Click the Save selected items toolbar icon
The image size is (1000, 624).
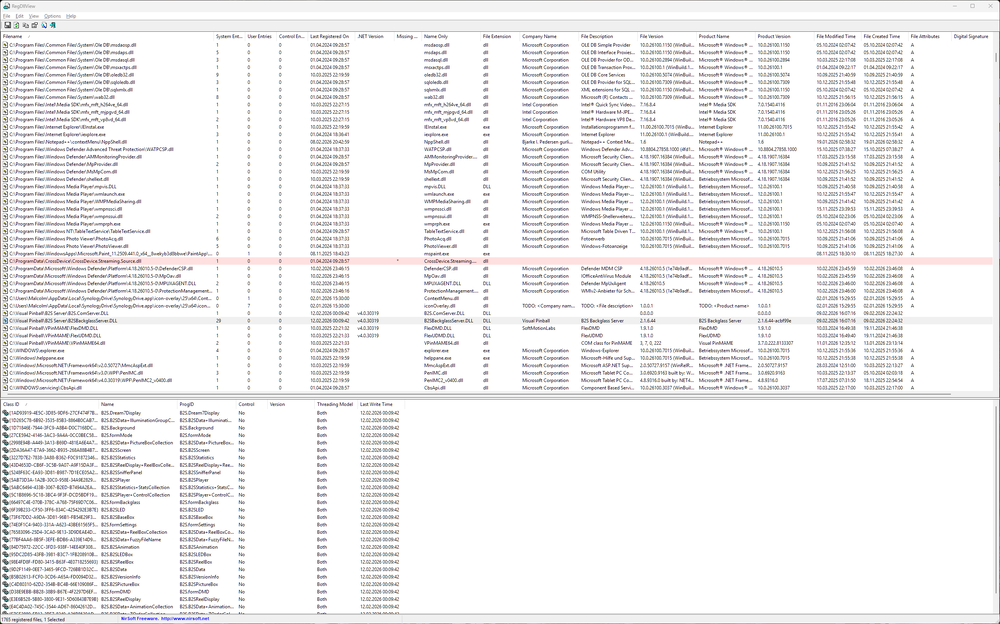[x=8, y=25]
